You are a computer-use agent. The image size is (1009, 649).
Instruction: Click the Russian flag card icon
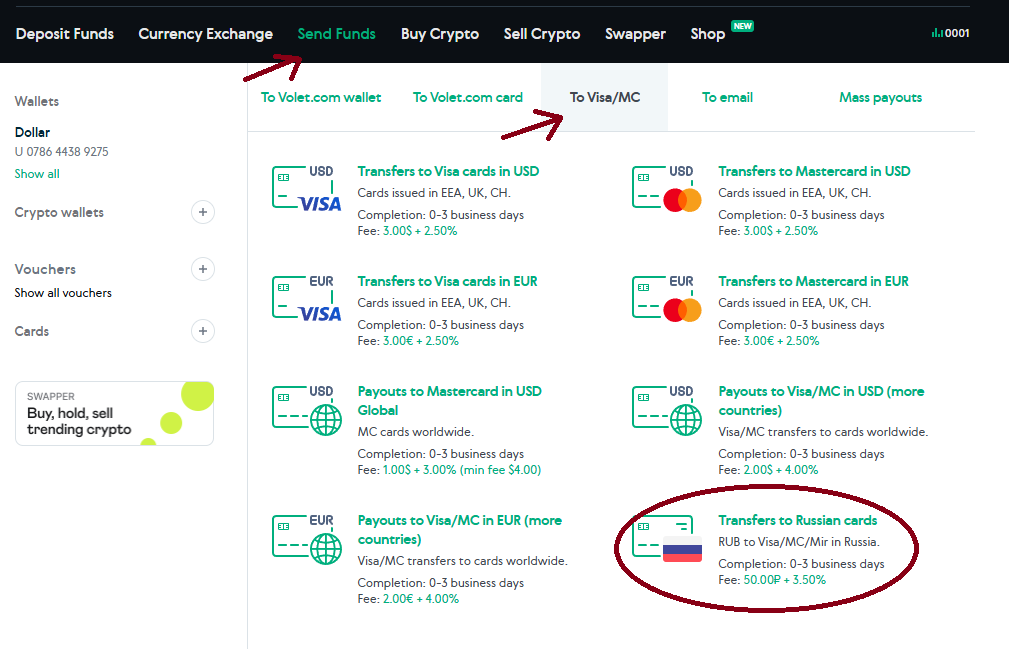click(667, 540)
